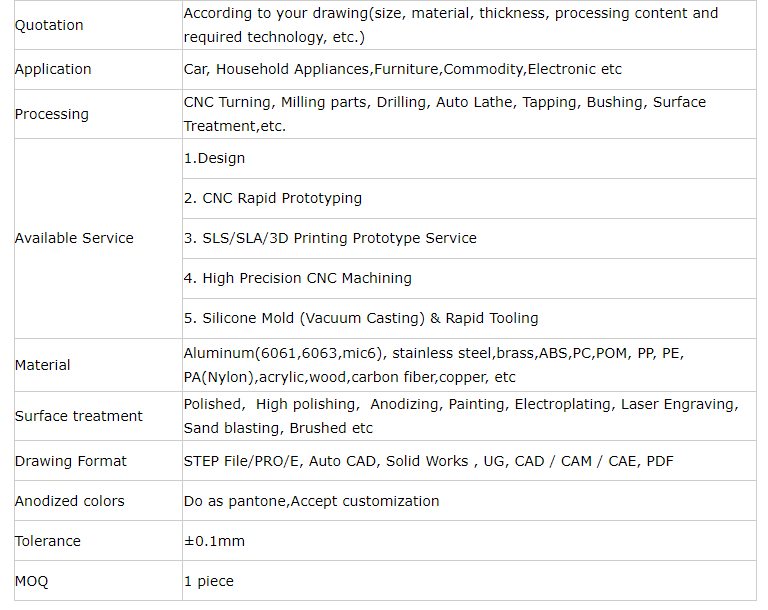Click the Anodized colors label
This screenshot has height=610, width=768.
pos(70,501)
